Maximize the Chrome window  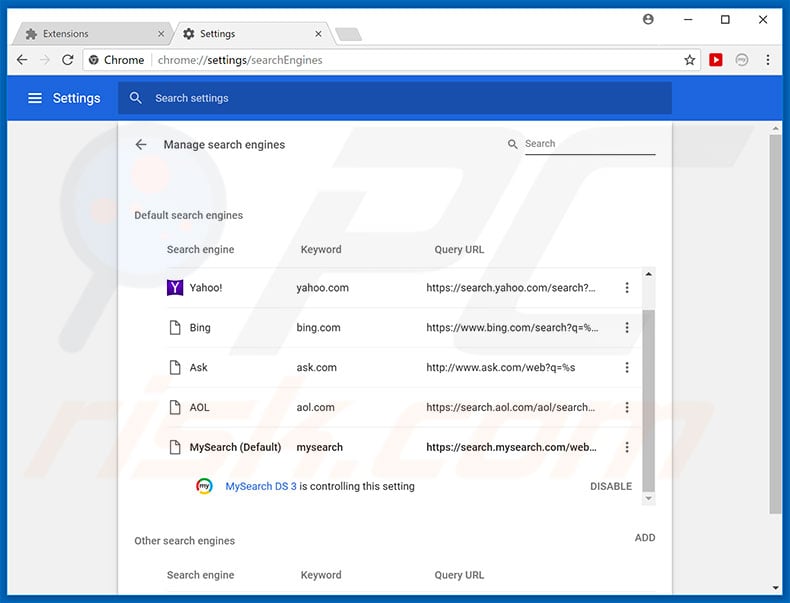click(725, 19)
